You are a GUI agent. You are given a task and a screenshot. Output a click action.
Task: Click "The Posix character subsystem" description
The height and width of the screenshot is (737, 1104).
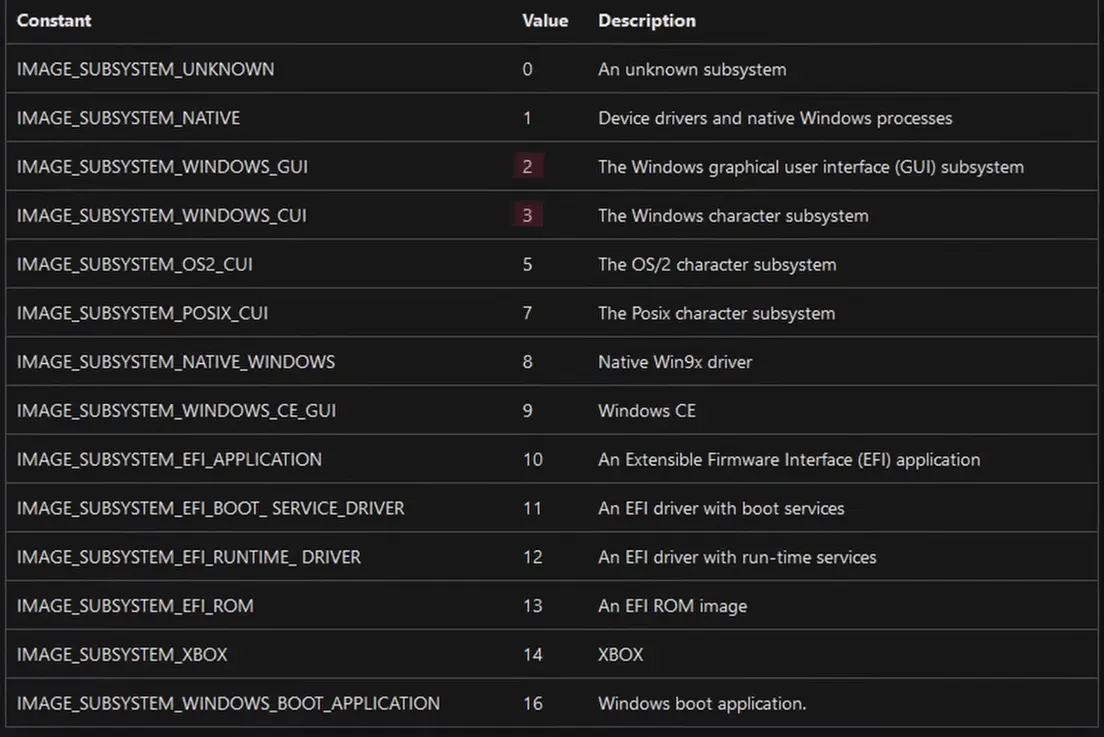tap(716, 313)
